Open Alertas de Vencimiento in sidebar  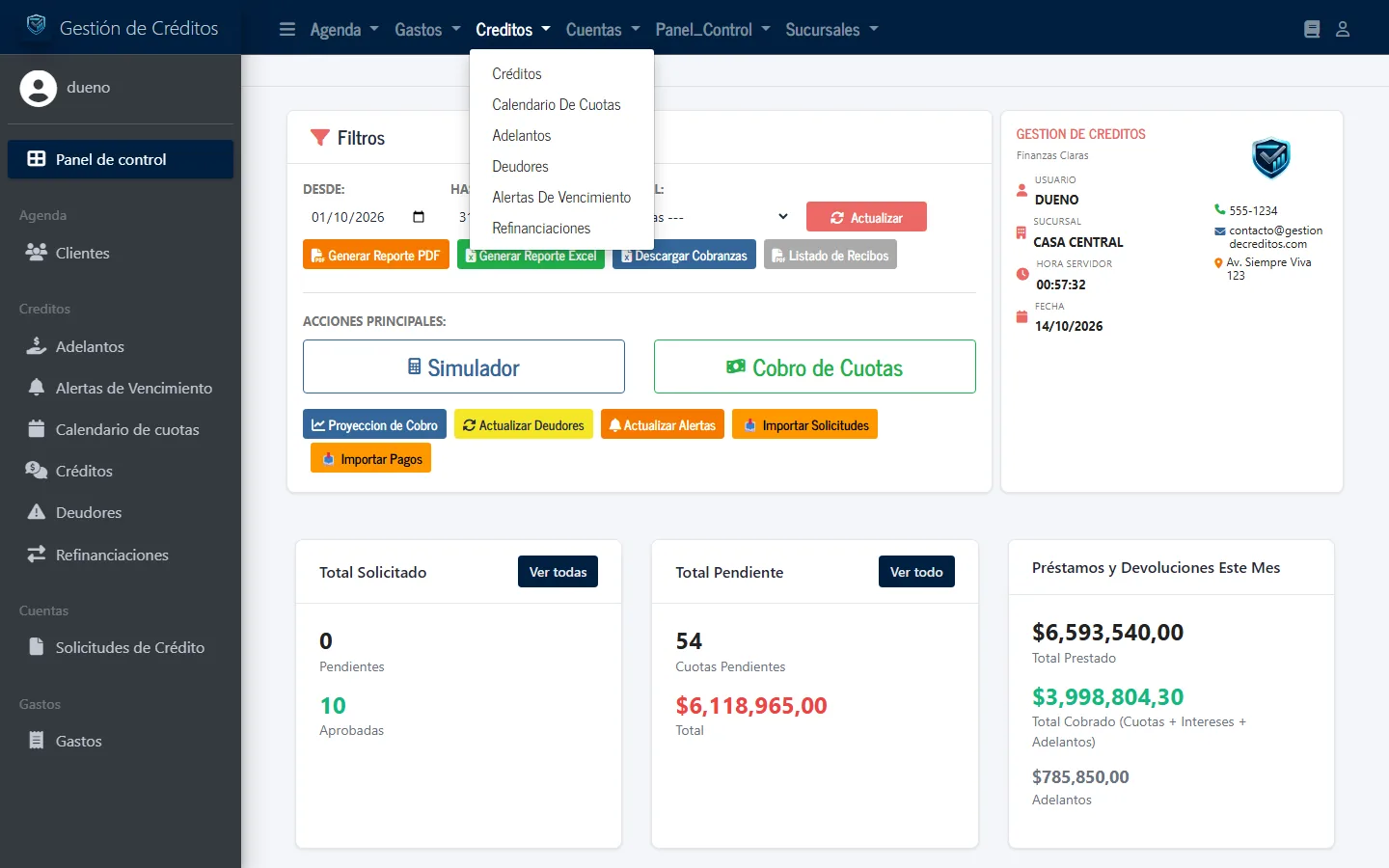(x=121, y=388)
